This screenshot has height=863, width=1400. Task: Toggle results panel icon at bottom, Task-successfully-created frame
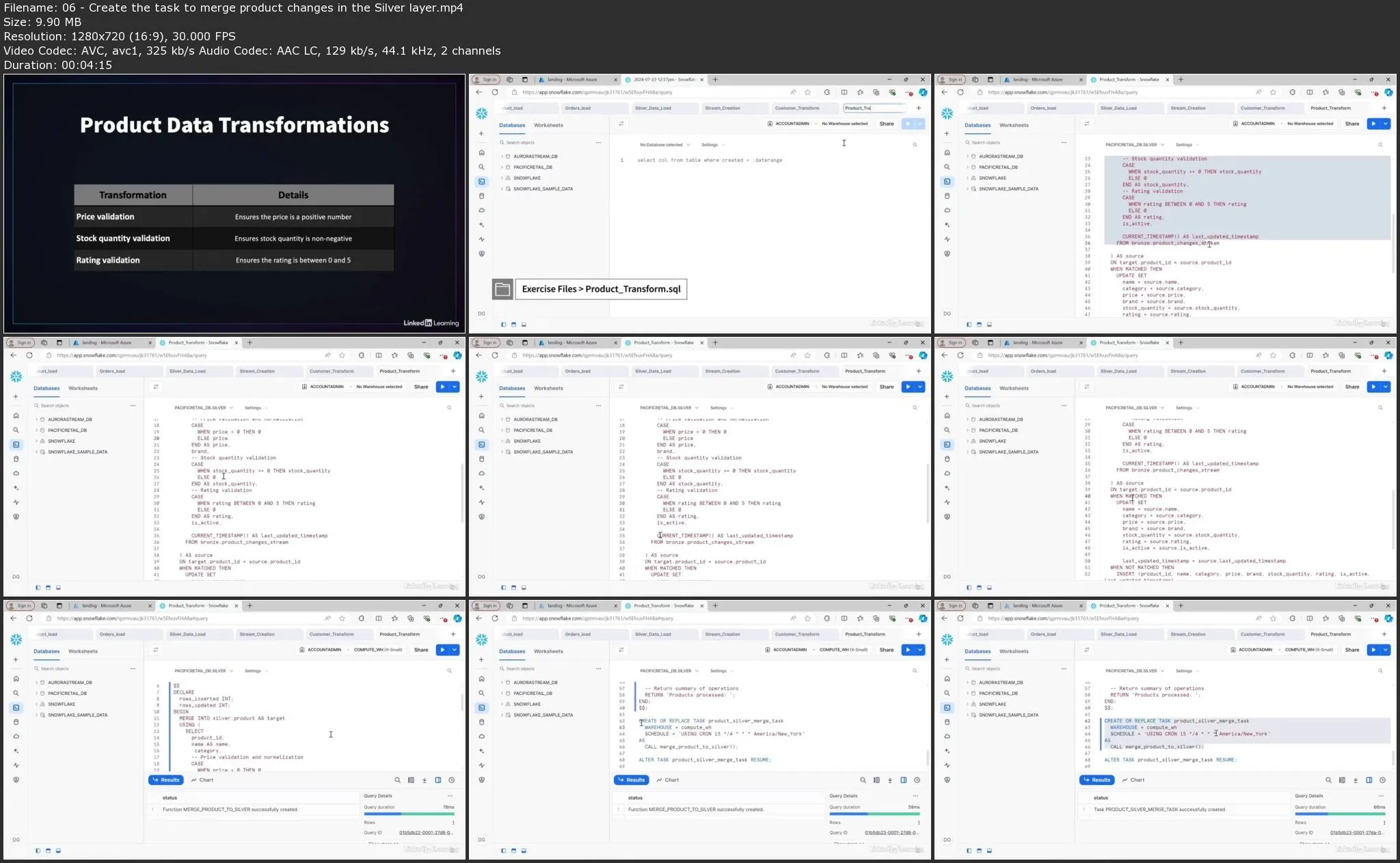coord(989,851)
